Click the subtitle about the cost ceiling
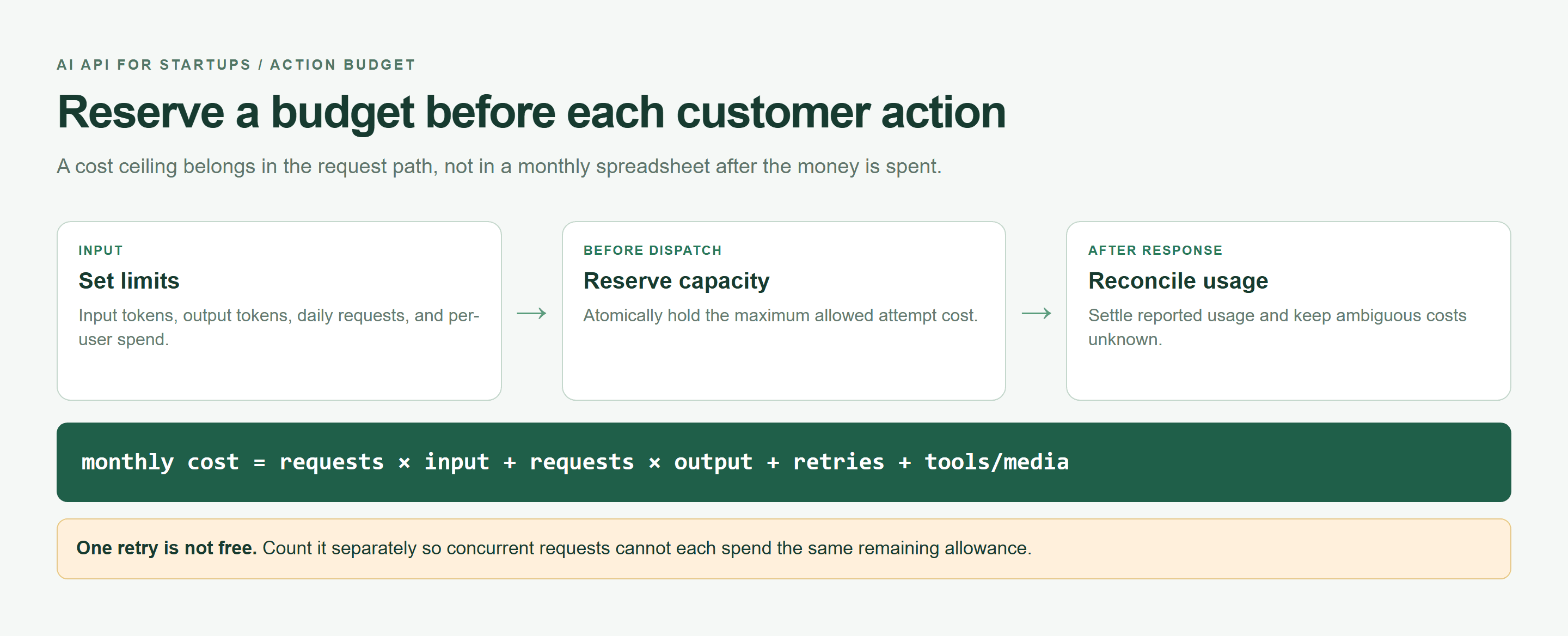The height and width of the screenshot is (636, 1568). coord(499,166)
